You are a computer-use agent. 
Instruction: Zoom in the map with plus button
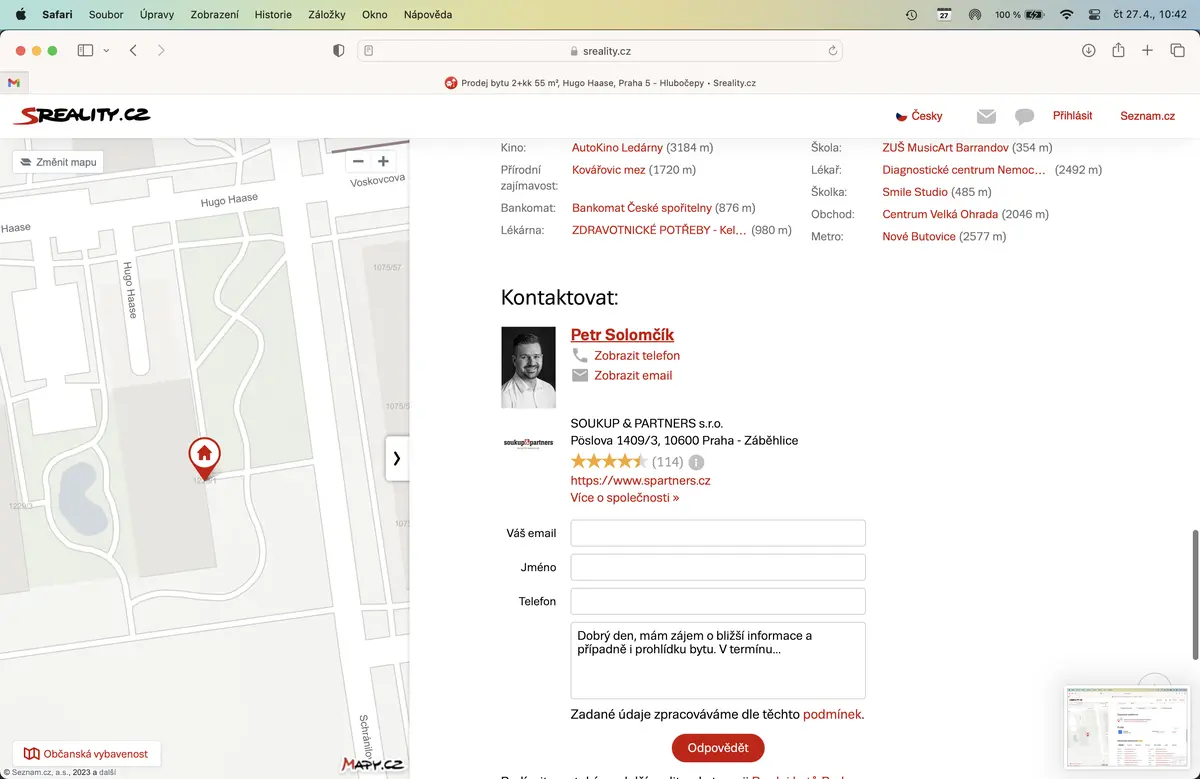coord(382,161)
